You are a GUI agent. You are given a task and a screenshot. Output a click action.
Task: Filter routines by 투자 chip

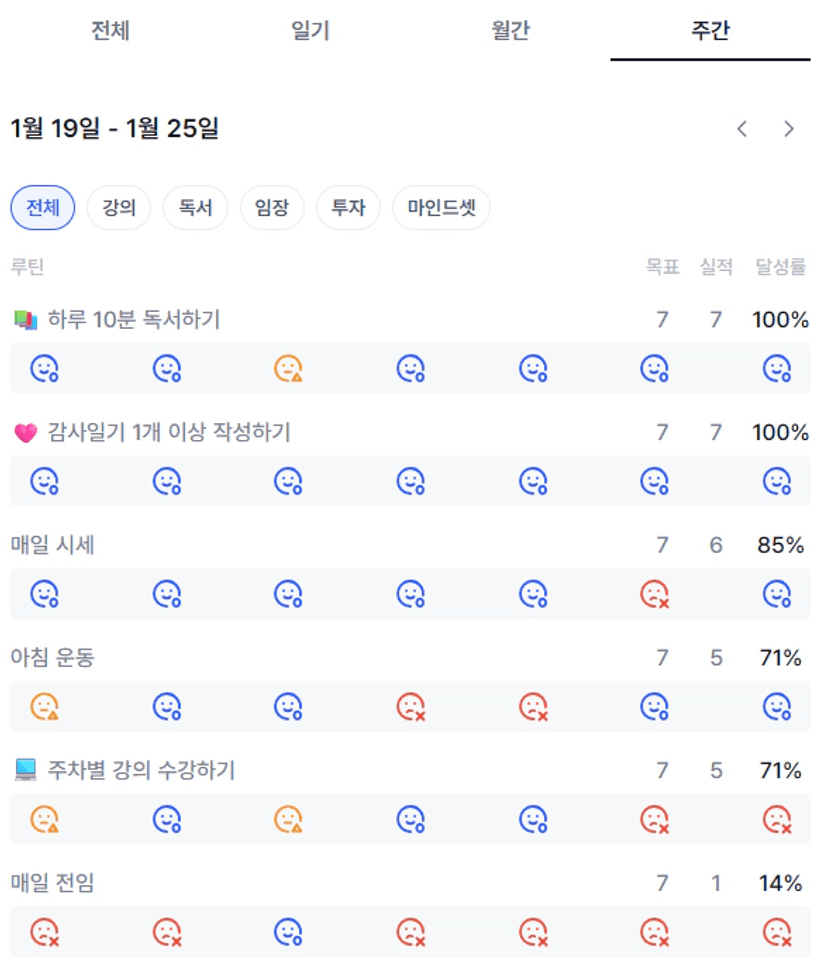(348, 209)
